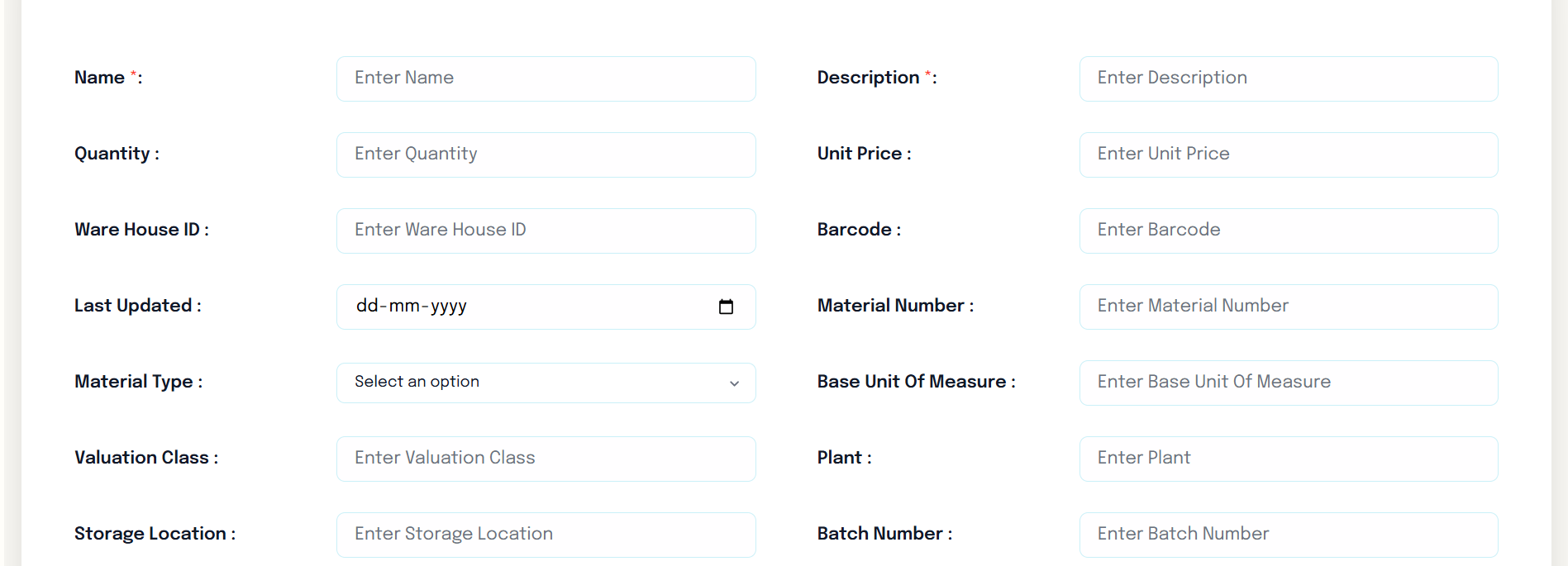Click the Batch Number label
This screenshot has height=566, width=1568.
point(885,534)
